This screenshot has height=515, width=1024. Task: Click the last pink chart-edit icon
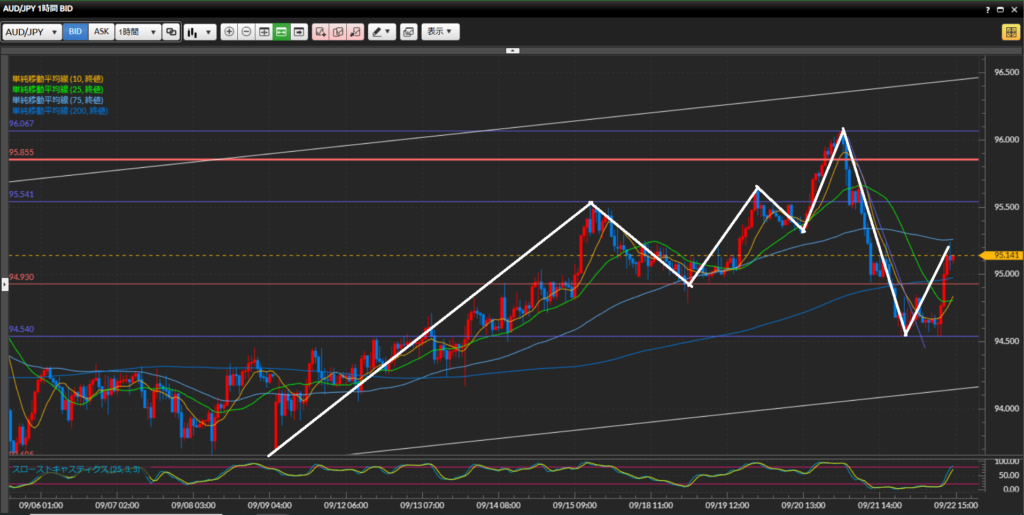[x=355, y=32]
